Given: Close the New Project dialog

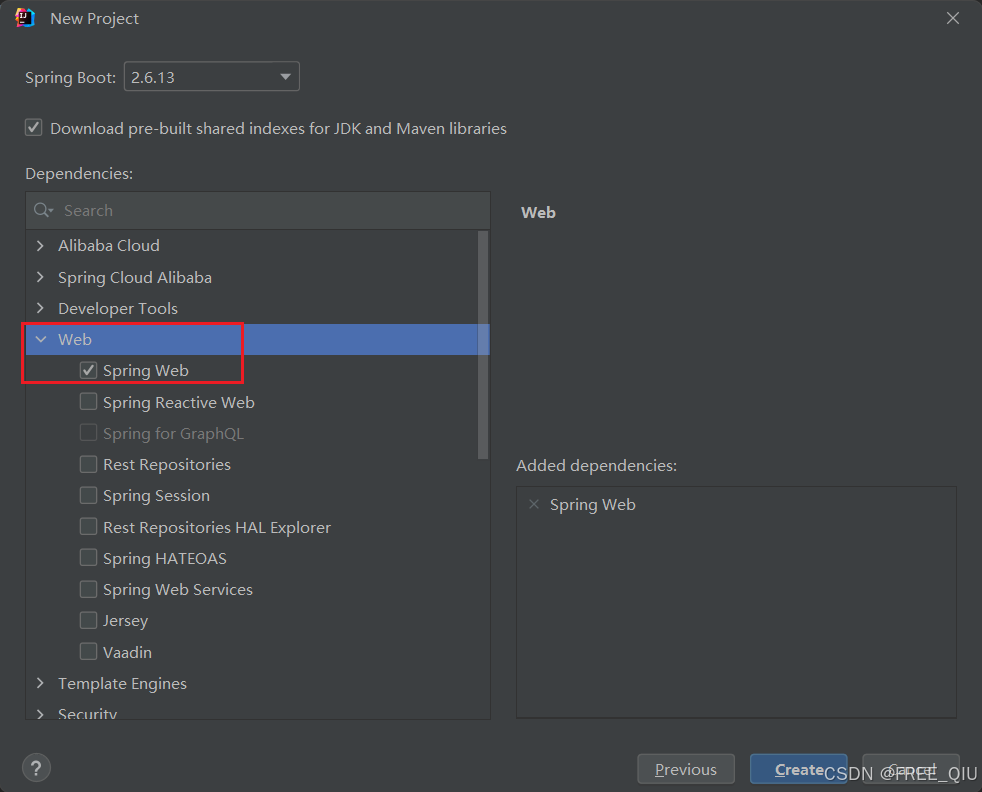Looking at the screenshot, I should point(953,18).
